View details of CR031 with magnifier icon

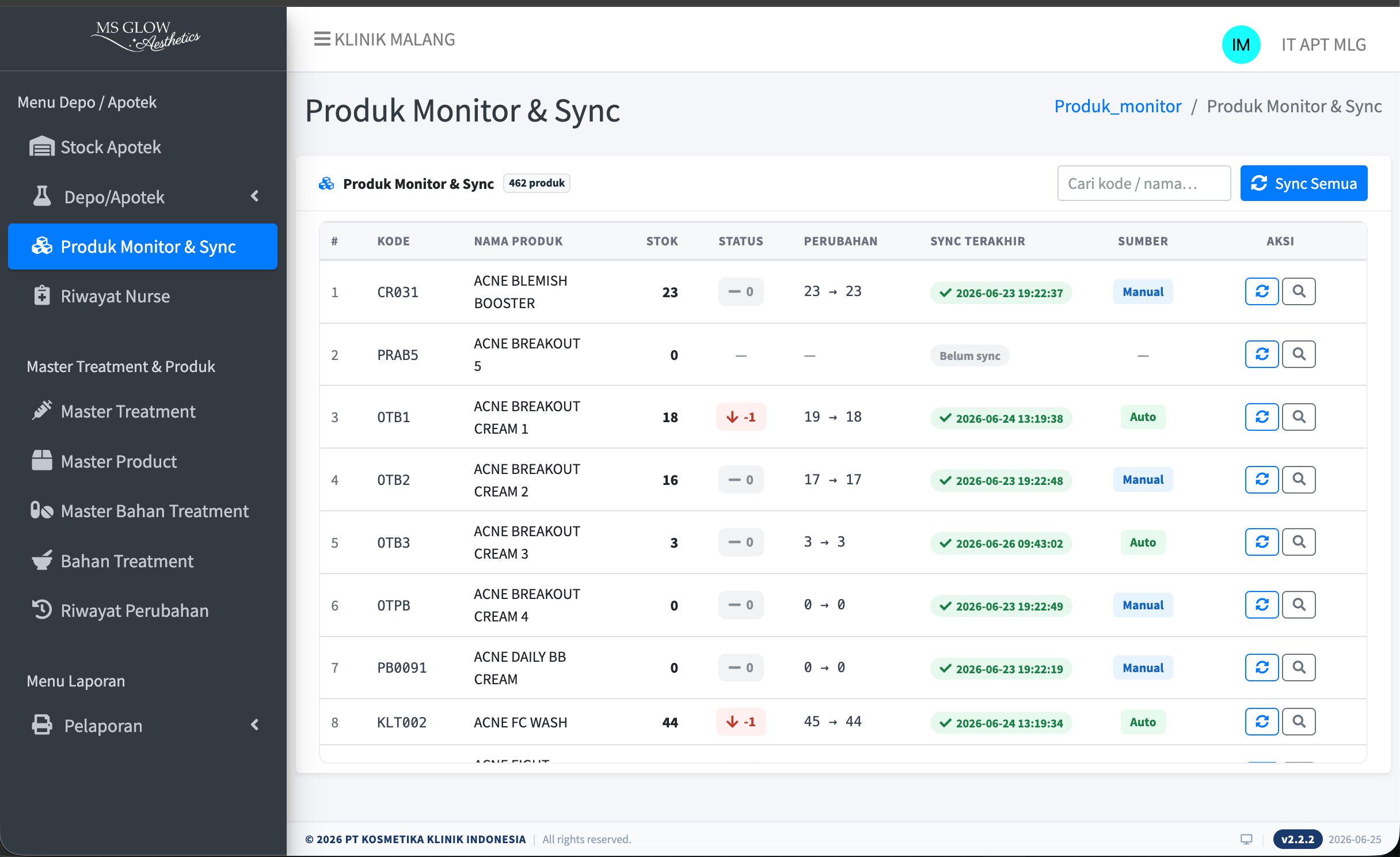pyautogui.click(x=1299, y=291)
